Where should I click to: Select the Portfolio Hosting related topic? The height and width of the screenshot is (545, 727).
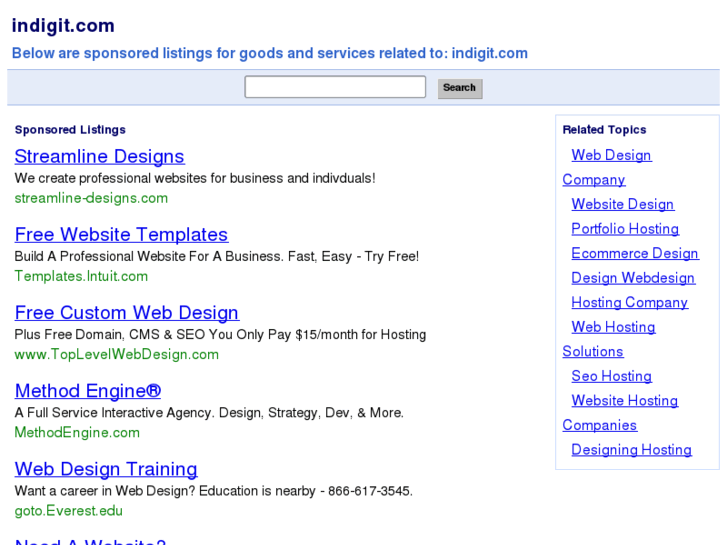pos(625,229)
